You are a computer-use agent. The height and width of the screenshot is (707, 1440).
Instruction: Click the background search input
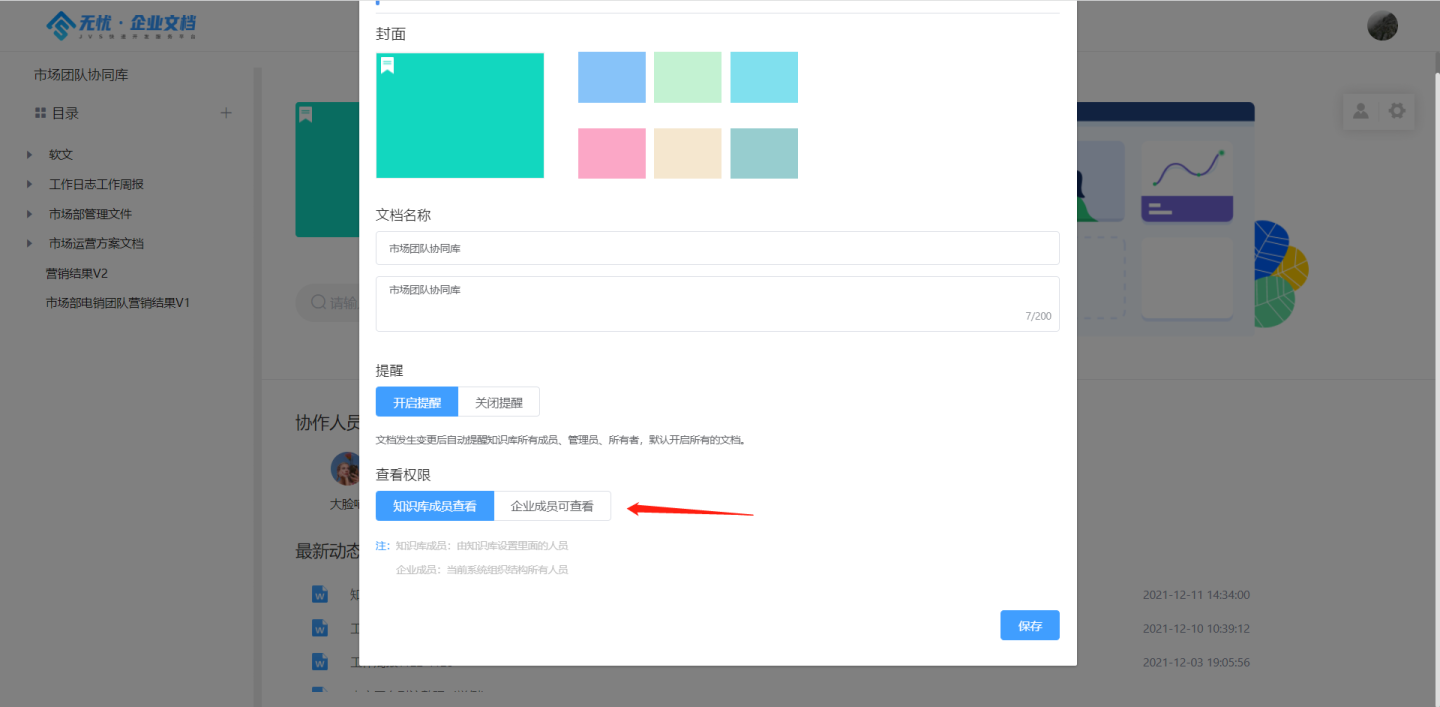328,302
